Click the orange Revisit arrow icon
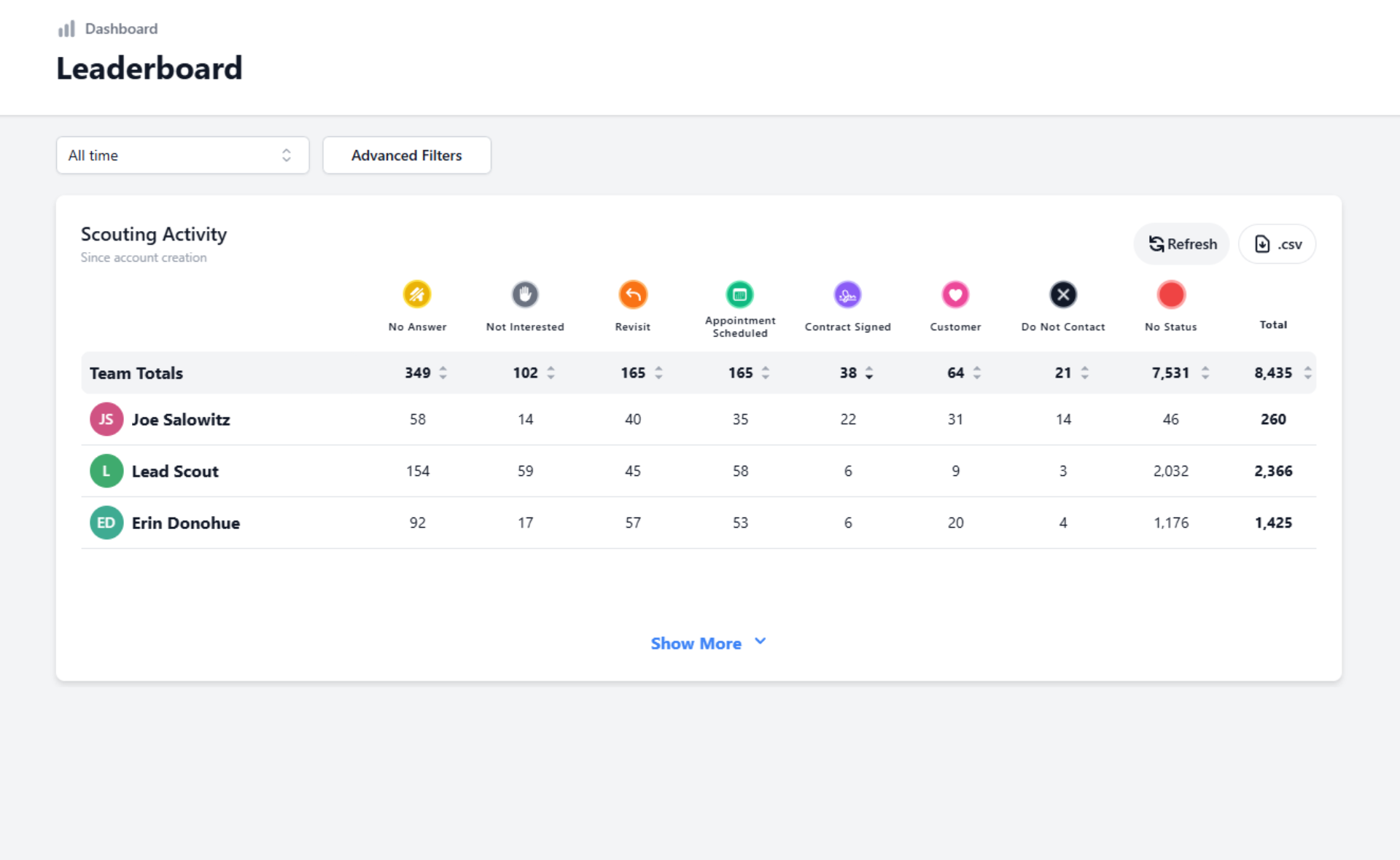 (x=632, y=294)
